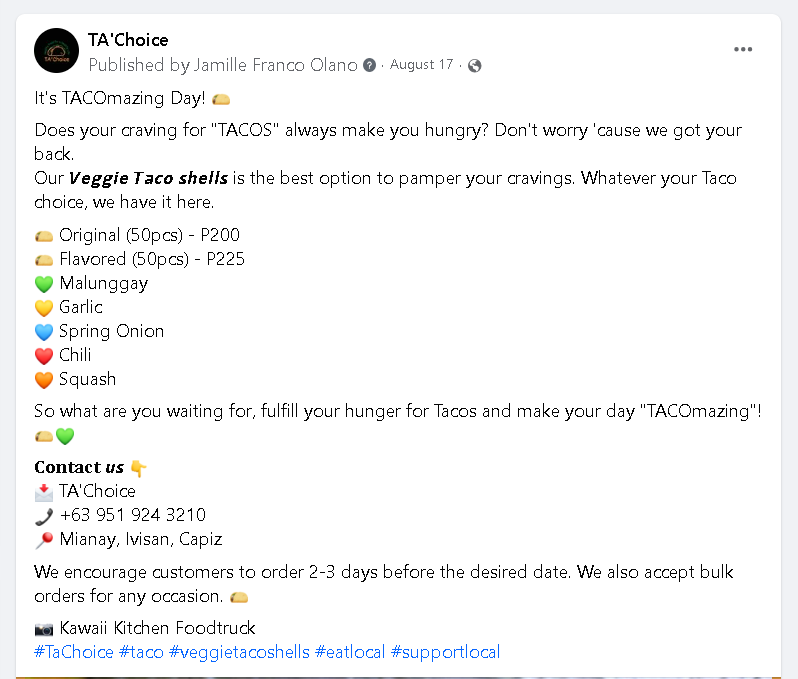This screenshot has width=798, height=679.
Task: Click the #eatlocal hashtag
Action: 350,652
